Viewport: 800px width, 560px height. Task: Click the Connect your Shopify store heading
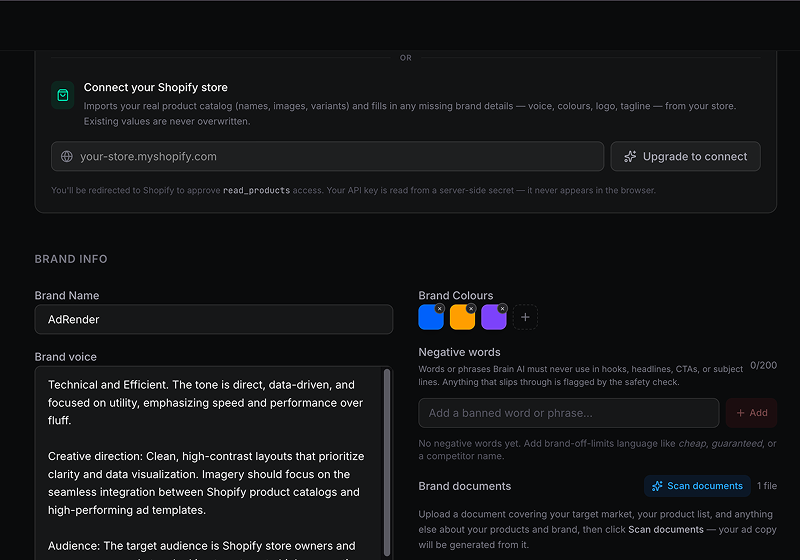pos(156,87)
